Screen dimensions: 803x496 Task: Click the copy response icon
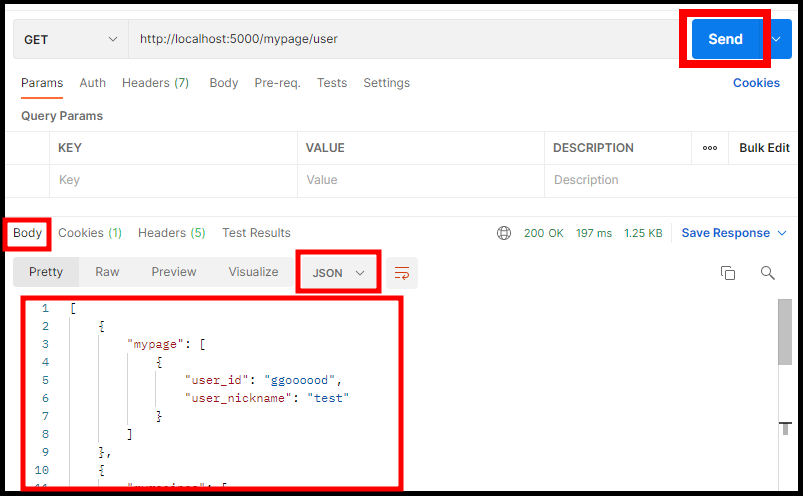point(728,273)
